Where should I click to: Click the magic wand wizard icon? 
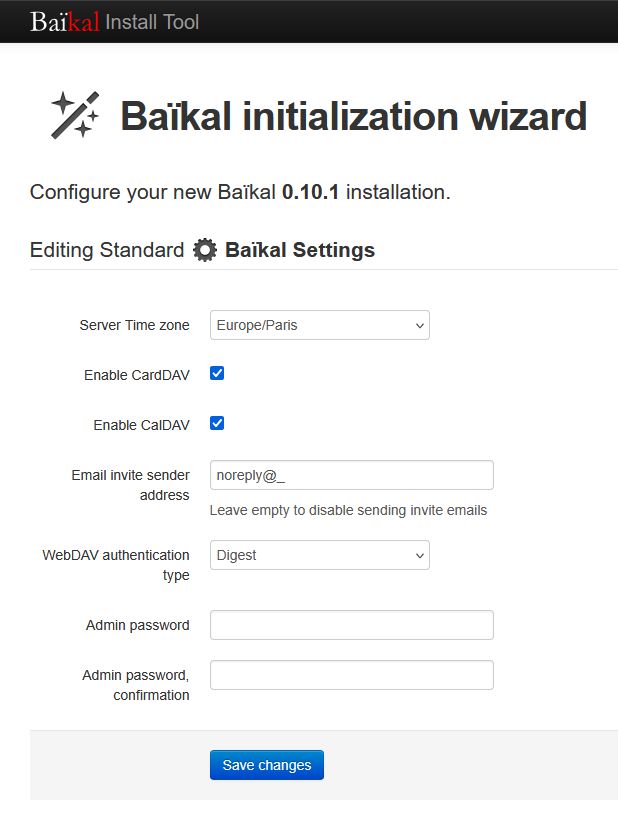(75, 115)
